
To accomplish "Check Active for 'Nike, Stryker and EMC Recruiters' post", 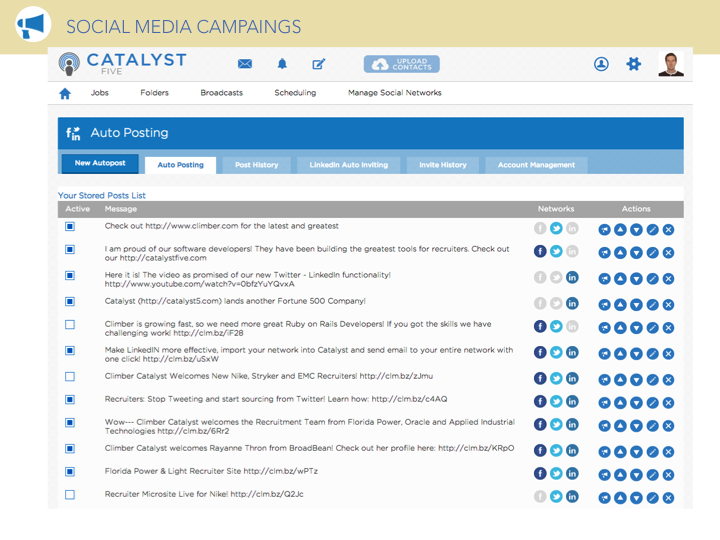I will click(70, 377).
